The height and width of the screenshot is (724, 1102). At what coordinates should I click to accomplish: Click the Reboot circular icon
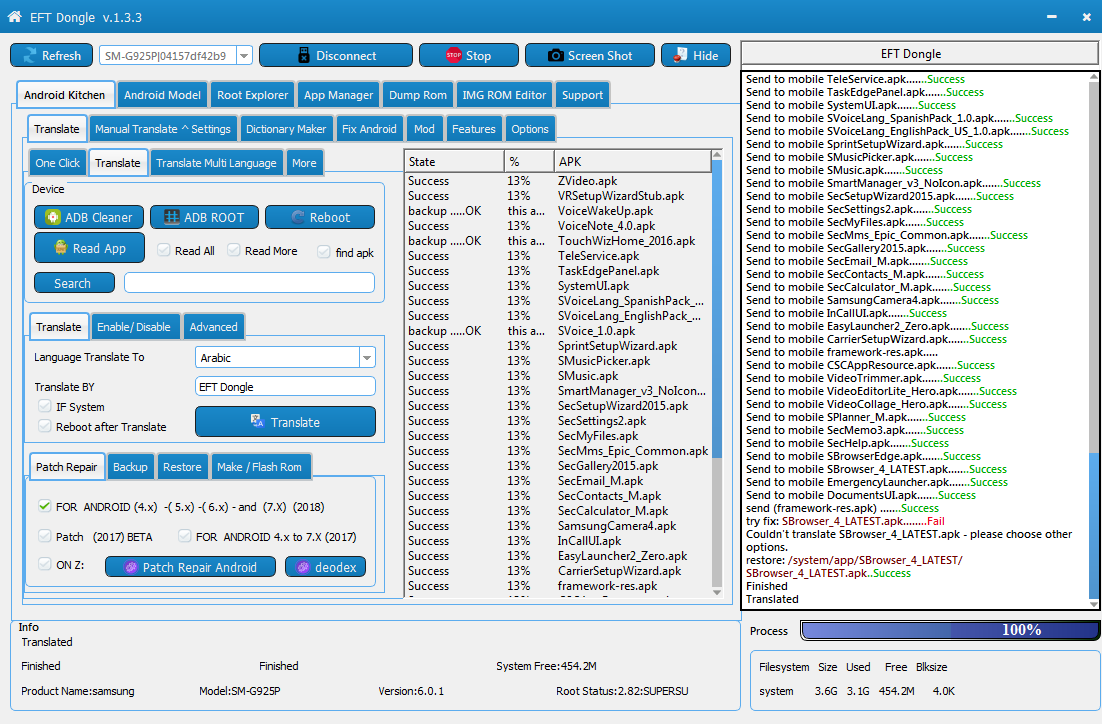click(298, 217)
